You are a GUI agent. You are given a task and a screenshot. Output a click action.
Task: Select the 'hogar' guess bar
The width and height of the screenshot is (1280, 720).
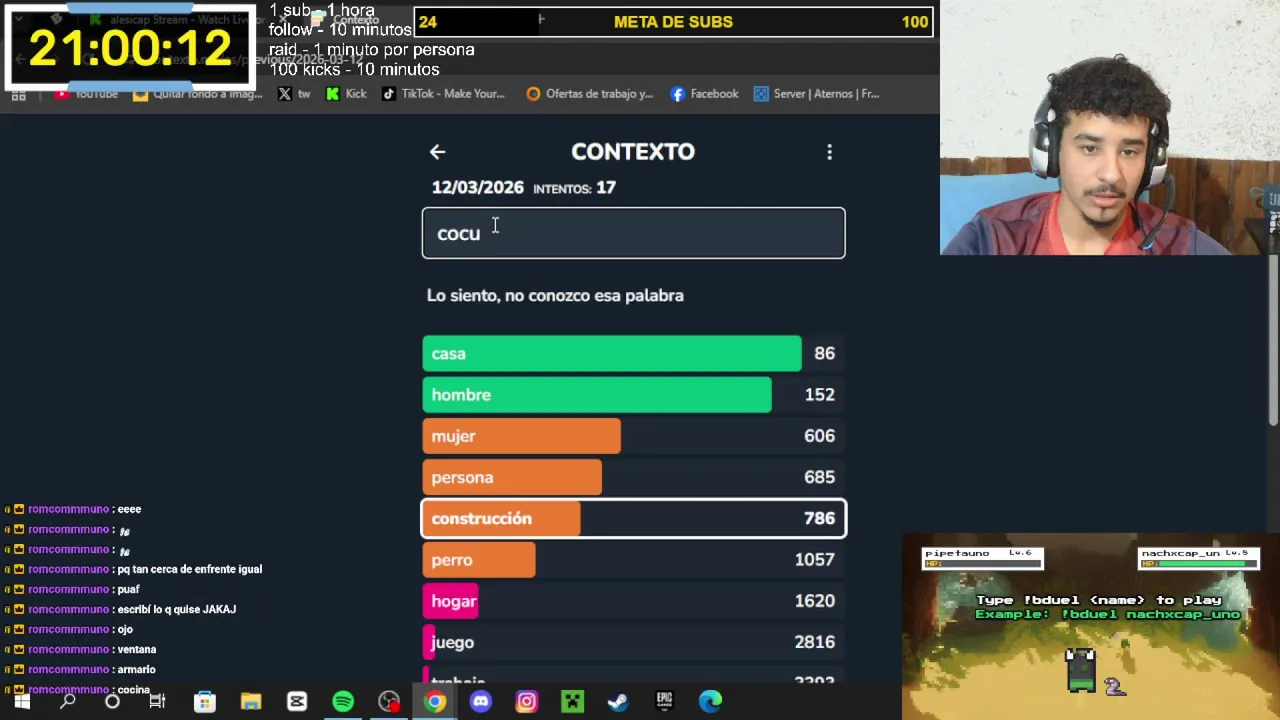click(x=633, y=601)
